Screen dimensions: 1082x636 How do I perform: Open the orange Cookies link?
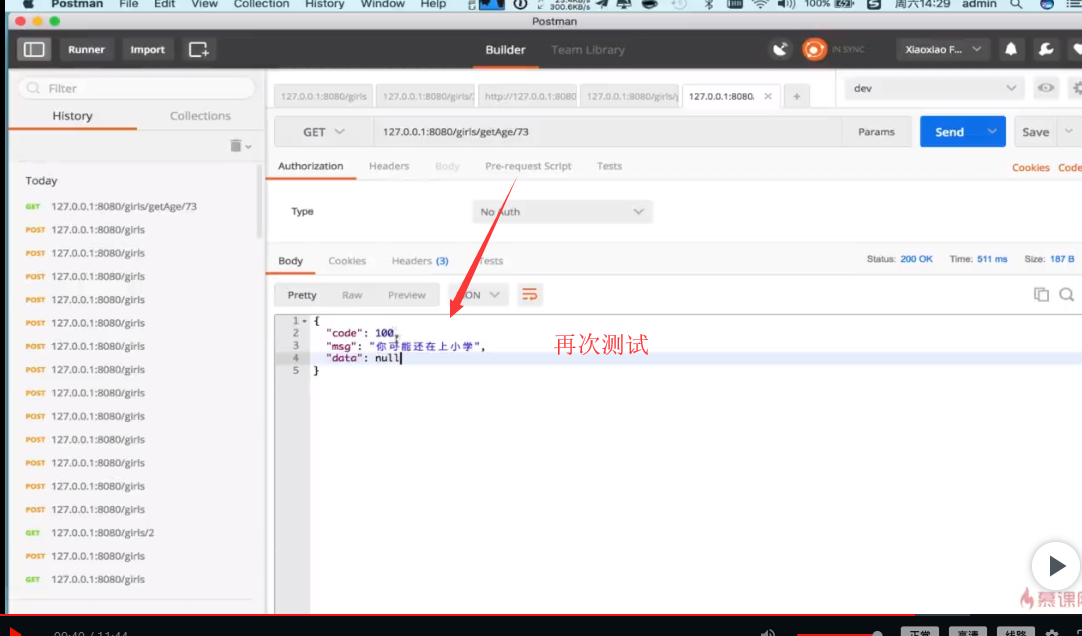1030,168
